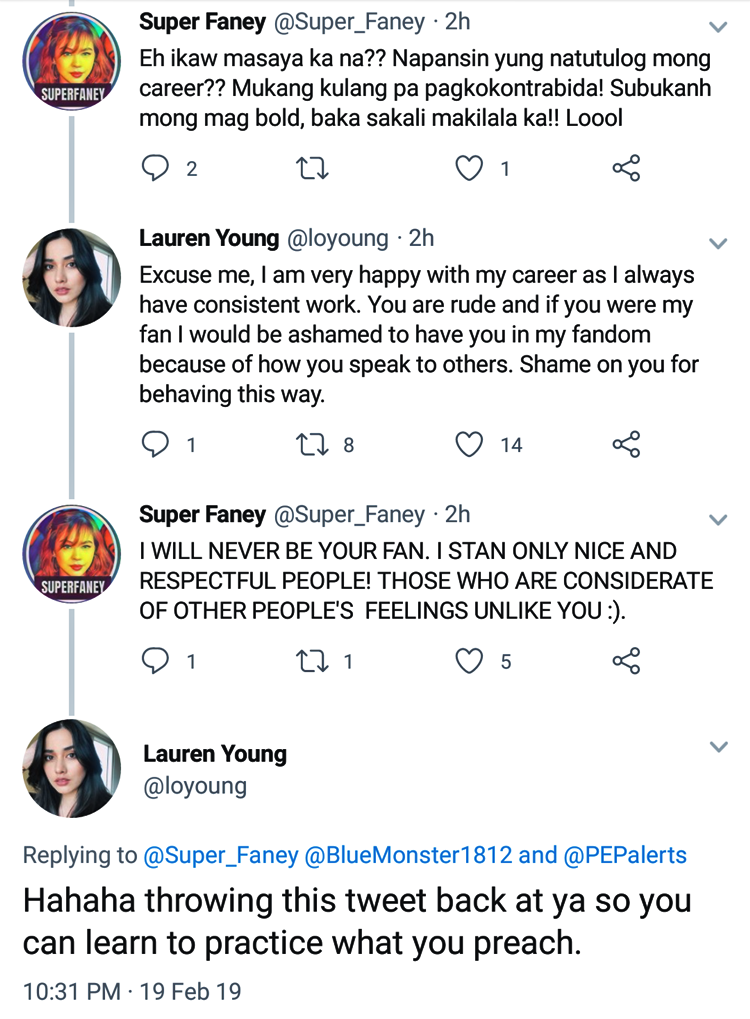
Task: Open the @PEPalerts mention link
Action: tap(625, 855)
